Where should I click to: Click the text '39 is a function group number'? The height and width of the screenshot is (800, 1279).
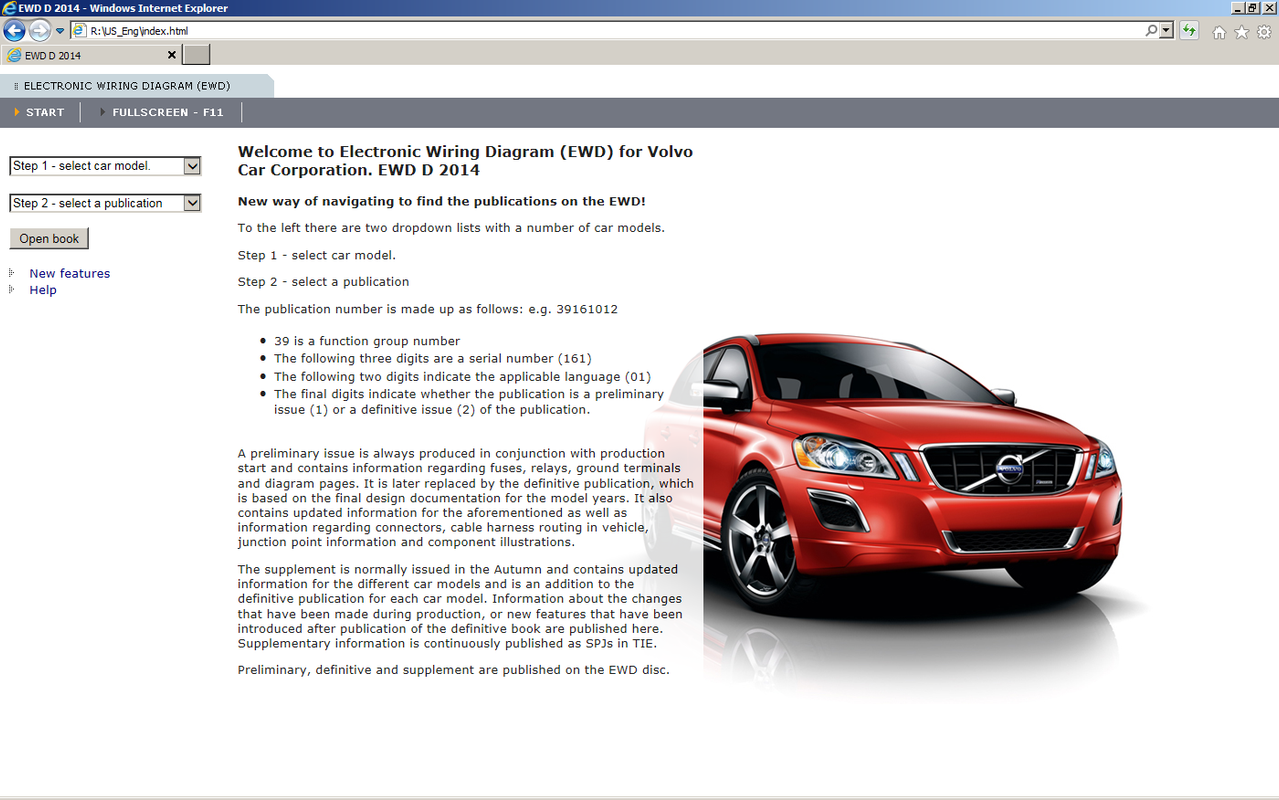pos(367,341)
